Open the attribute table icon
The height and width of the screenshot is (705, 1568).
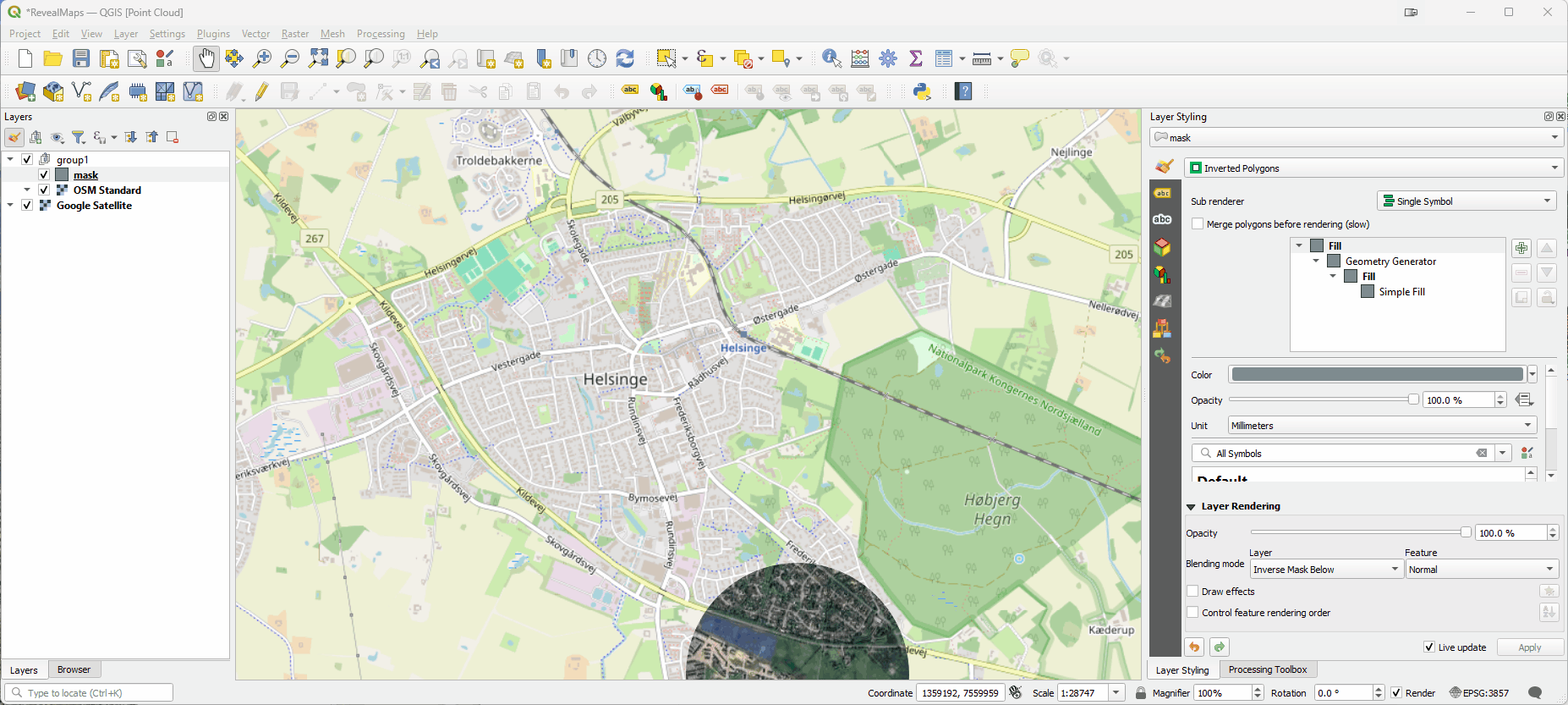pyautogui.click(x=944, y=58)
